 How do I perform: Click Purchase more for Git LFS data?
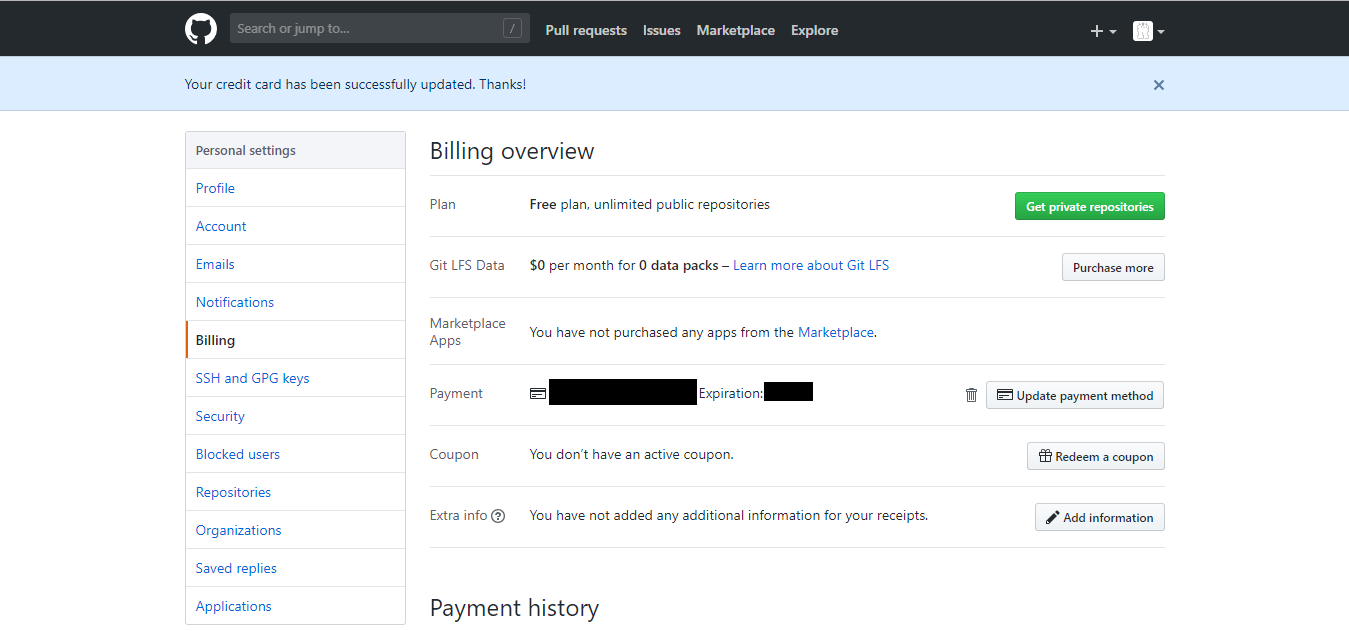(1112, 267)
